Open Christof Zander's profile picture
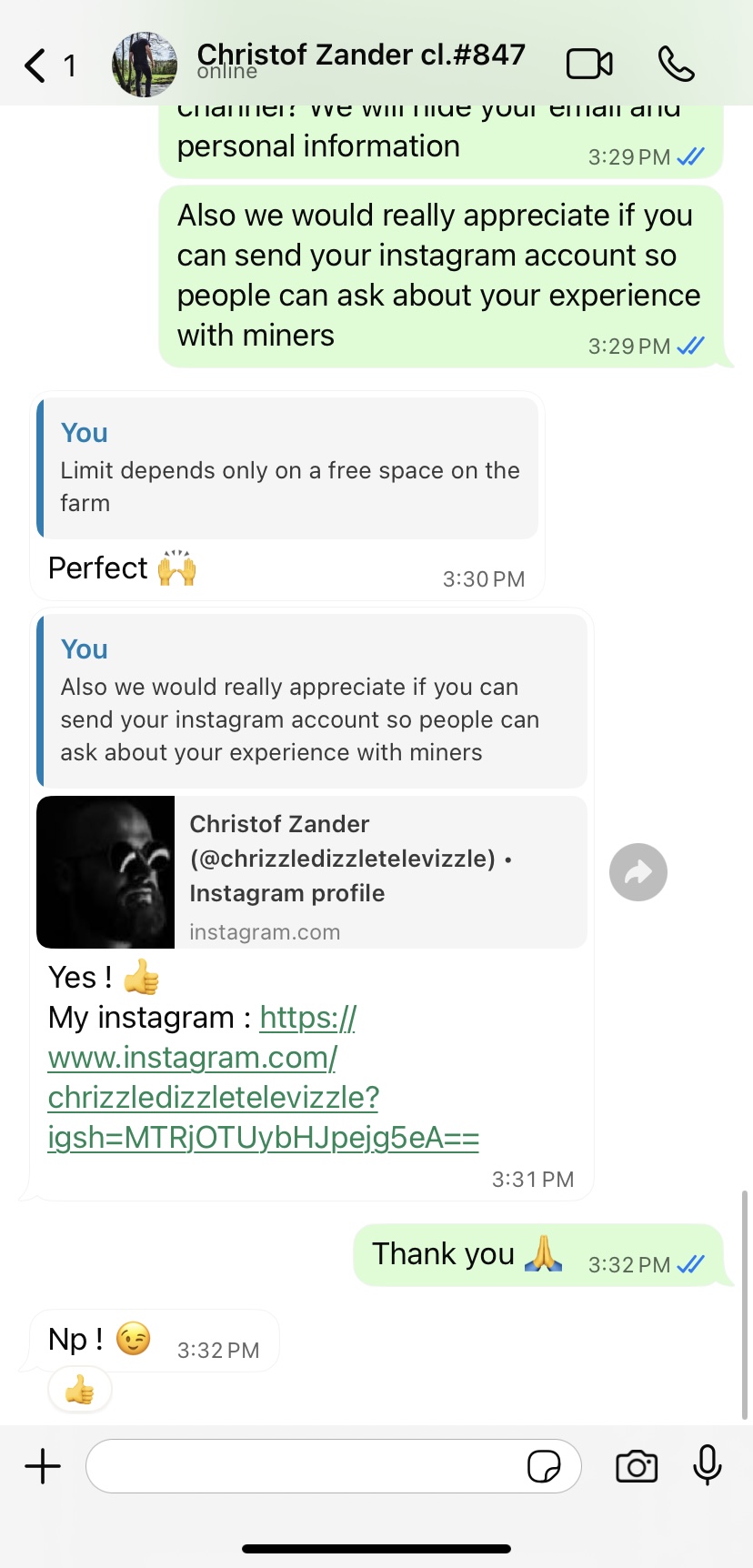This screenshot has width=753, height=1568. (145, 65)
